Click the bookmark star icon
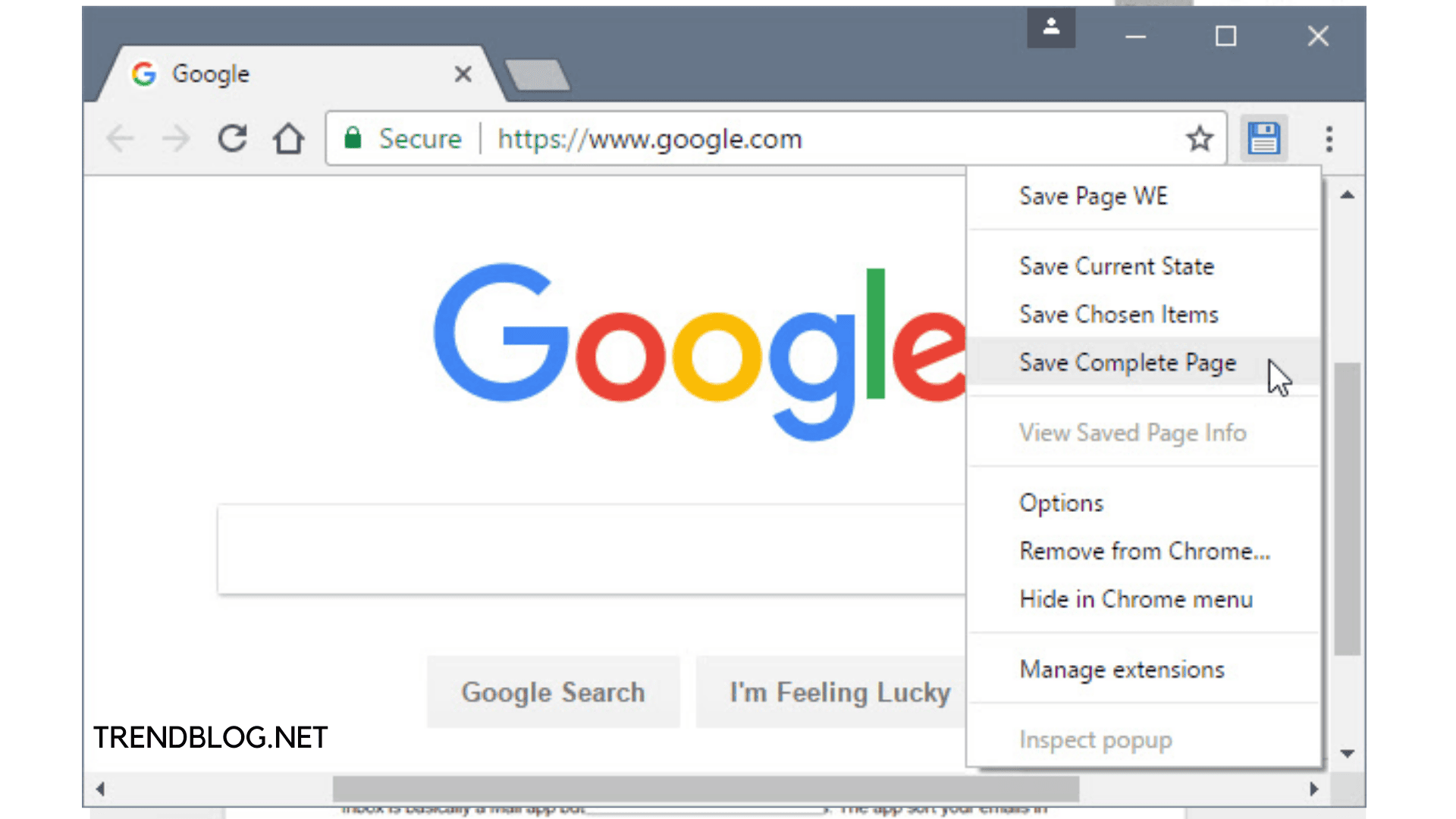Image resolution: width=1456 pixels, height=819 pixels. [1200, 139]
